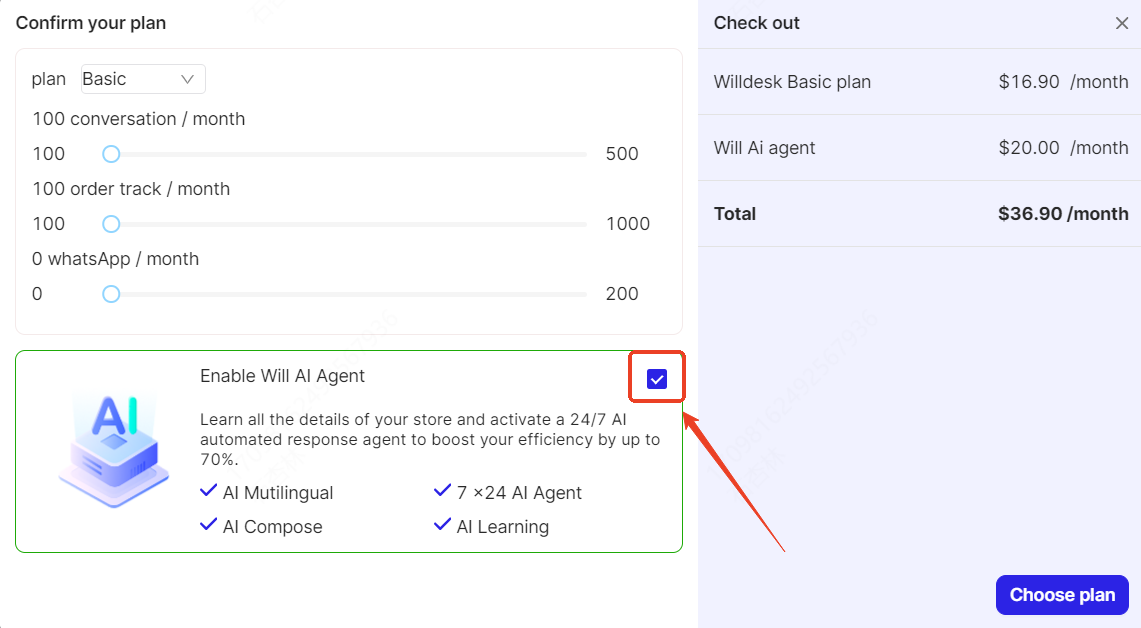Click the AI server illustration icon
The height and width of the screenshot is (628, 1141).
(114, 450)
